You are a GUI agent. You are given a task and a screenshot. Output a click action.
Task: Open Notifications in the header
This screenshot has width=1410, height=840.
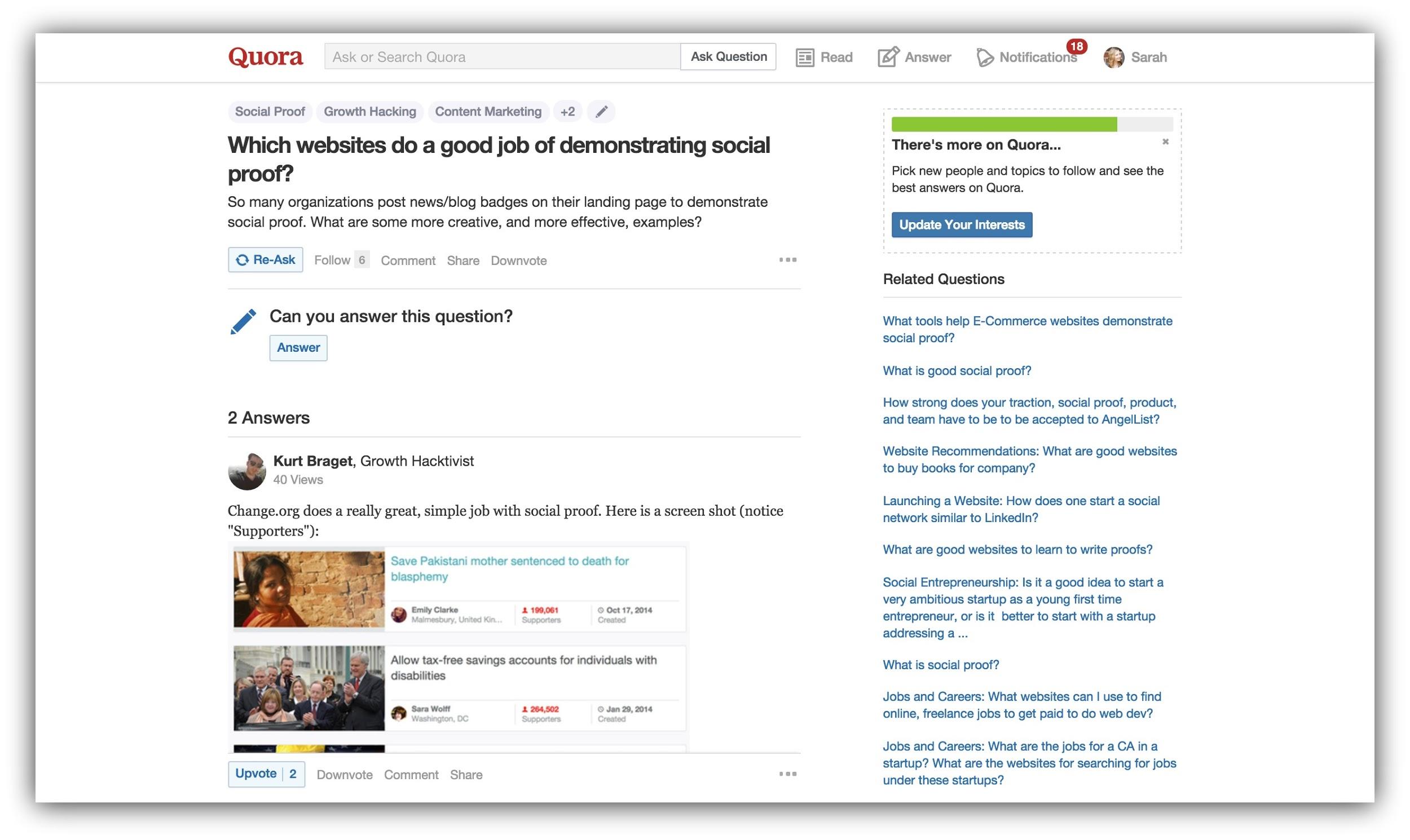pos(1026,57)
